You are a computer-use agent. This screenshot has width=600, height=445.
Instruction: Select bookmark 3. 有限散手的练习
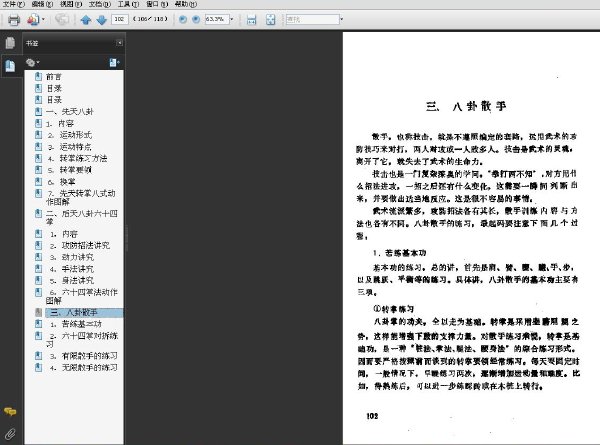click(x=84, y=356)
